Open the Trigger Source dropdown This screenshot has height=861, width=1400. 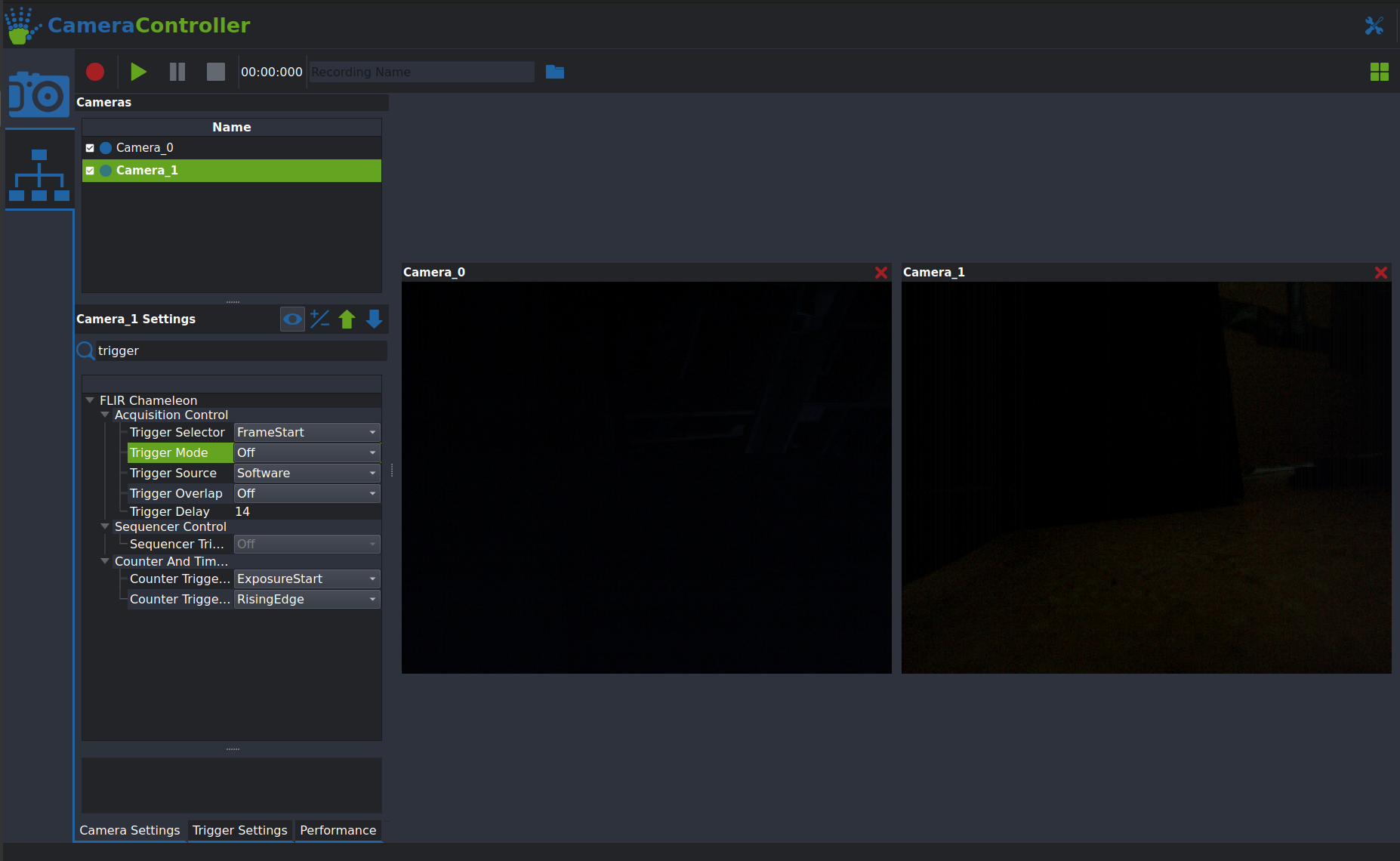tap(371, 473)
